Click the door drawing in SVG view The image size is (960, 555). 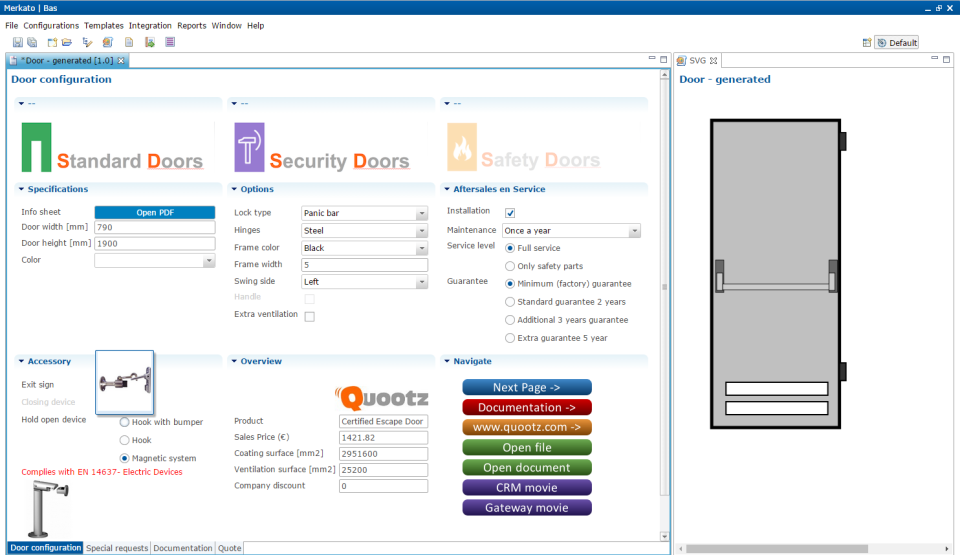[x=778, y=274]
